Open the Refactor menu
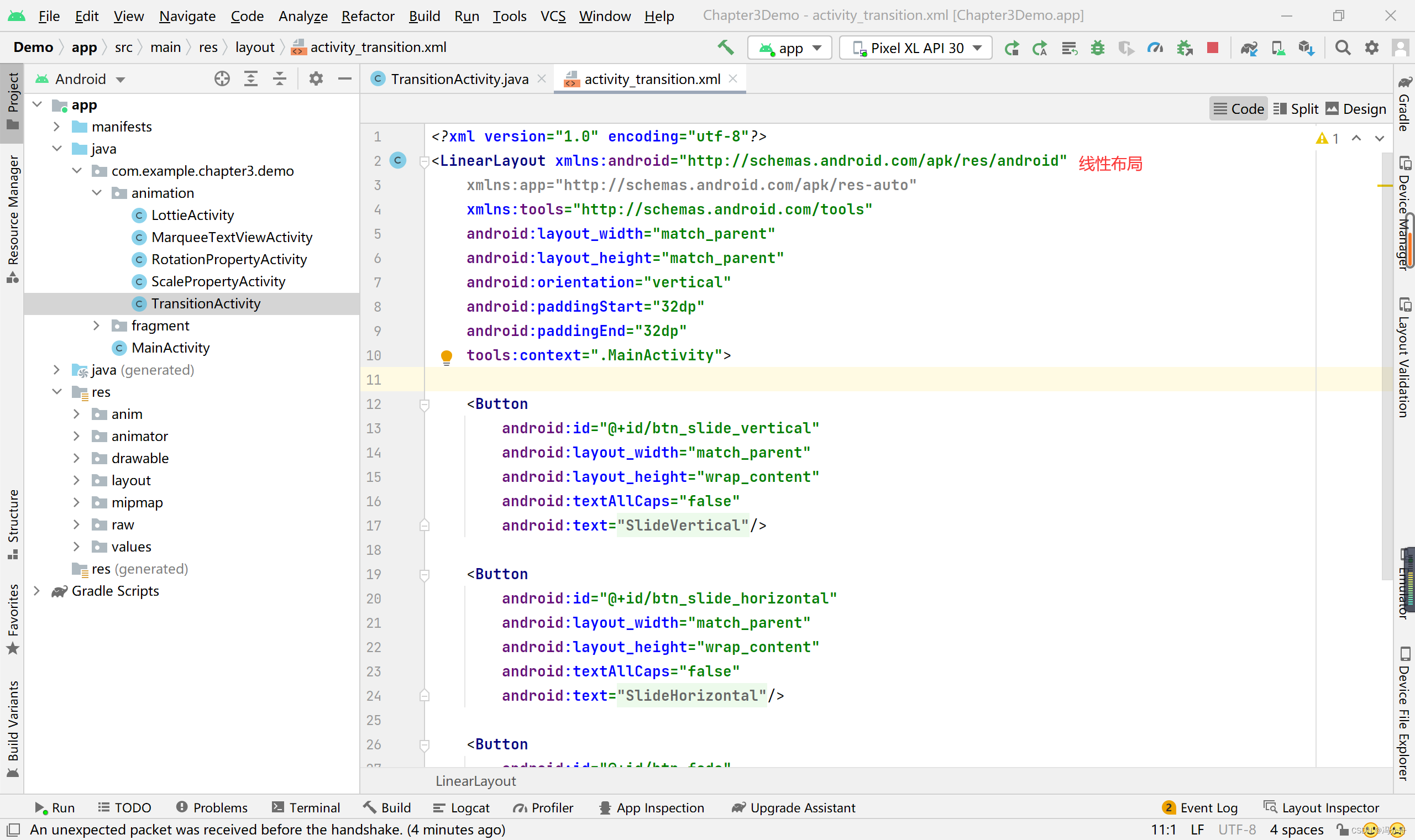This screenshot has height=840, width=1415. point(368,16)
